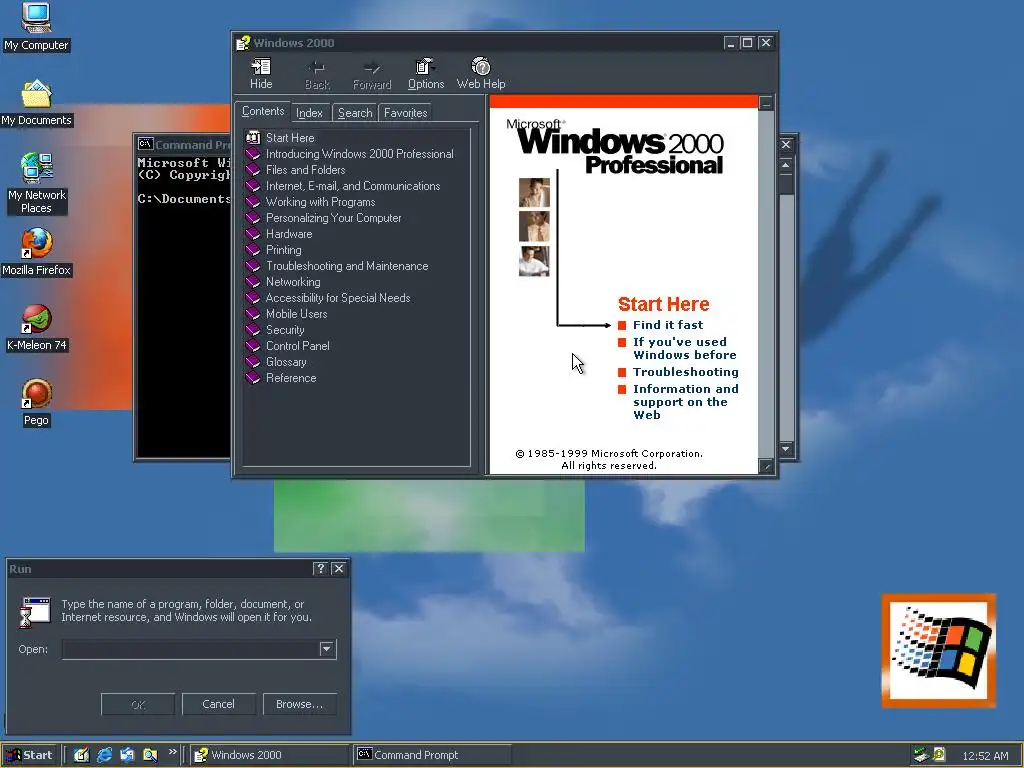Select the My Computer desktop icon

click(36, 27)
